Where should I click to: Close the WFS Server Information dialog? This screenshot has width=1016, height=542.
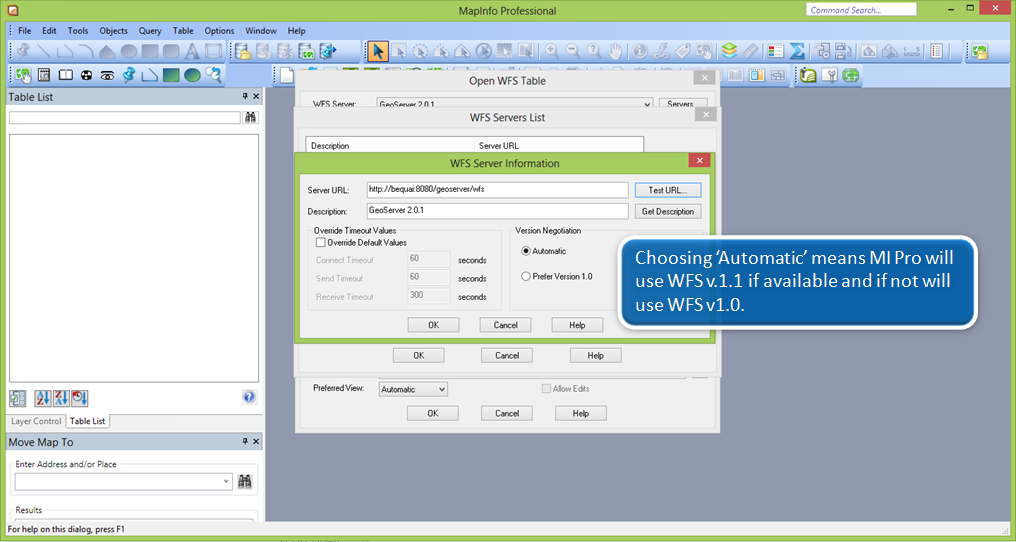point(699,160)
